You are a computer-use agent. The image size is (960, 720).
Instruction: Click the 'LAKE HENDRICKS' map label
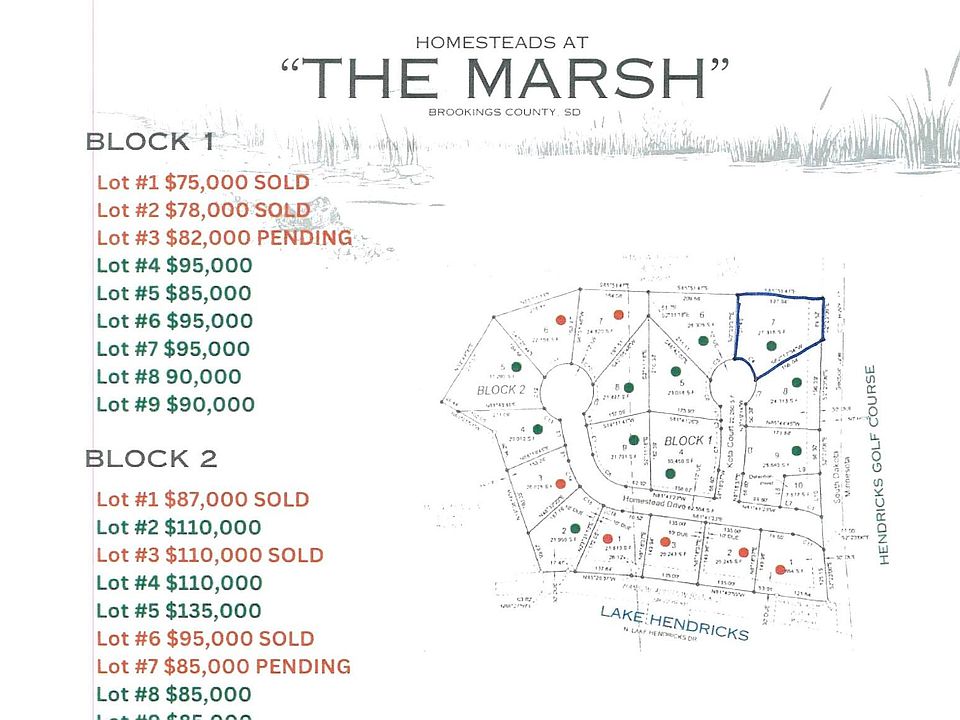(x=674, y=621)
